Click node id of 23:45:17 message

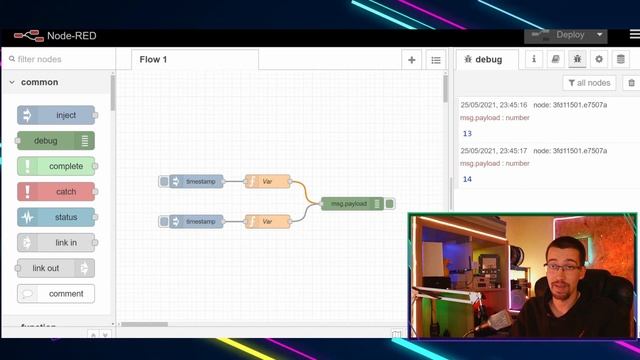[x=570, y=151]
